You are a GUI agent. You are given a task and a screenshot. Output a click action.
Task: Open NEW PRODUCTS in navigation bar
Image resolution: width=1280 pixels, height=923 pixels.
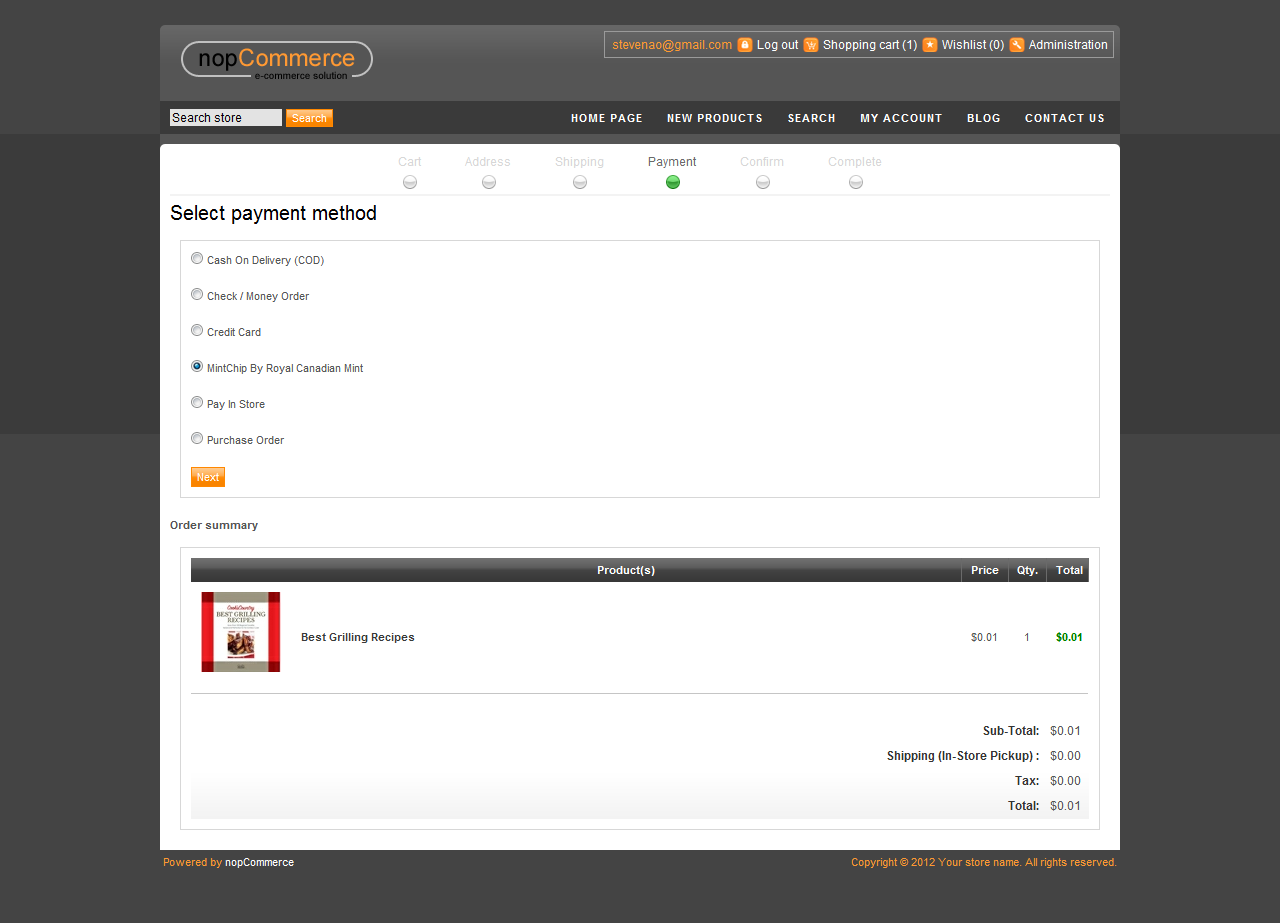715,118
